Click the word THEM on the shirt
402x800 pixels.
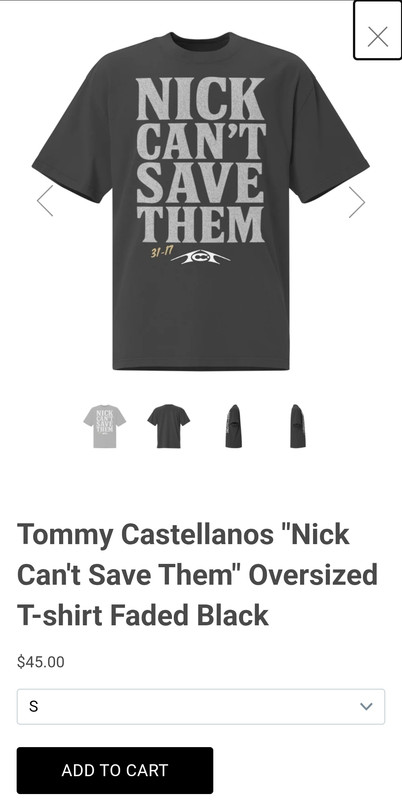coord(200,224)
